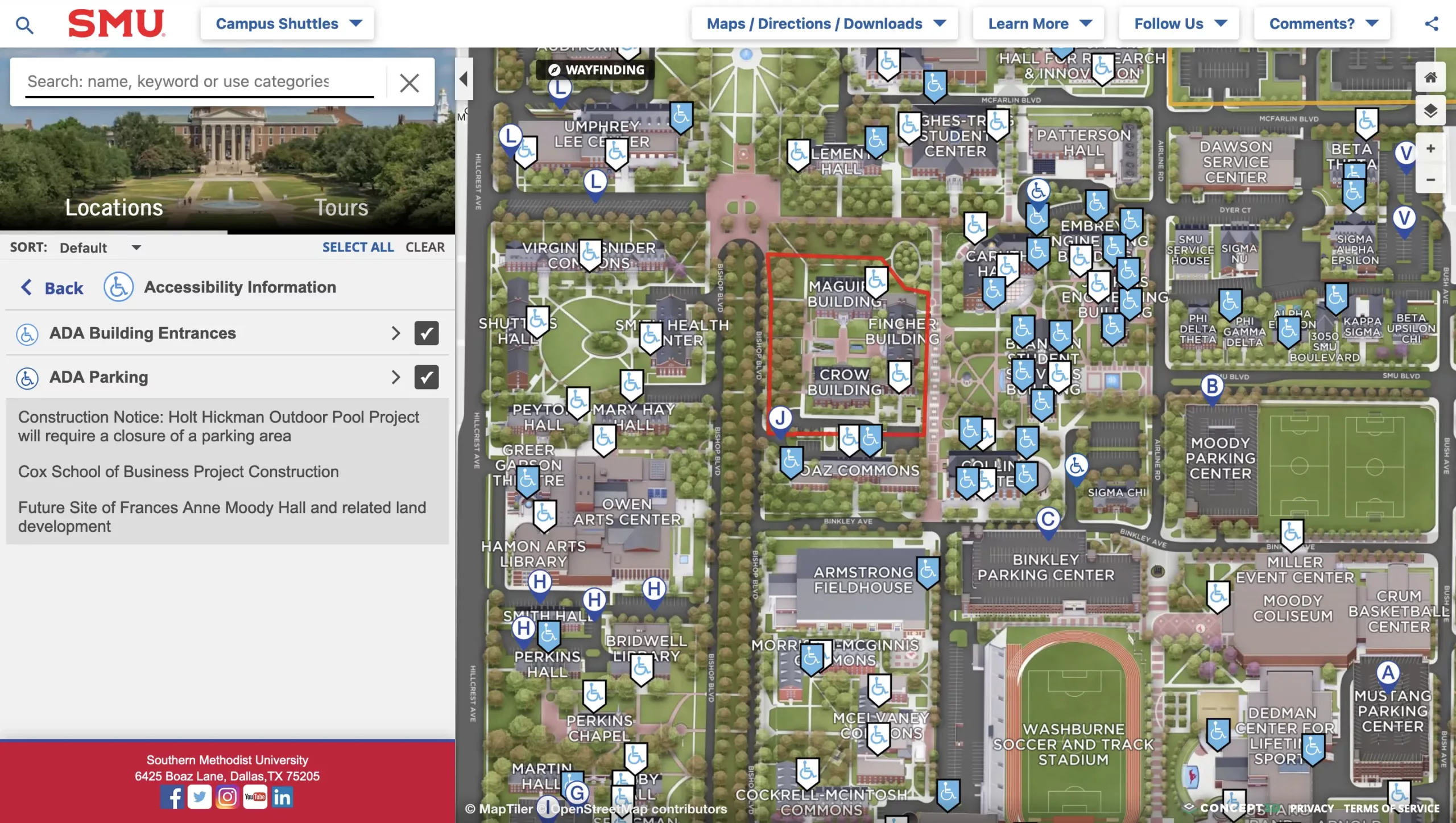Click the Washburne Soccer and Track Stadium label
Image resolution: width=1456 pixels, height=823 pixels.
coord(1073,745)
